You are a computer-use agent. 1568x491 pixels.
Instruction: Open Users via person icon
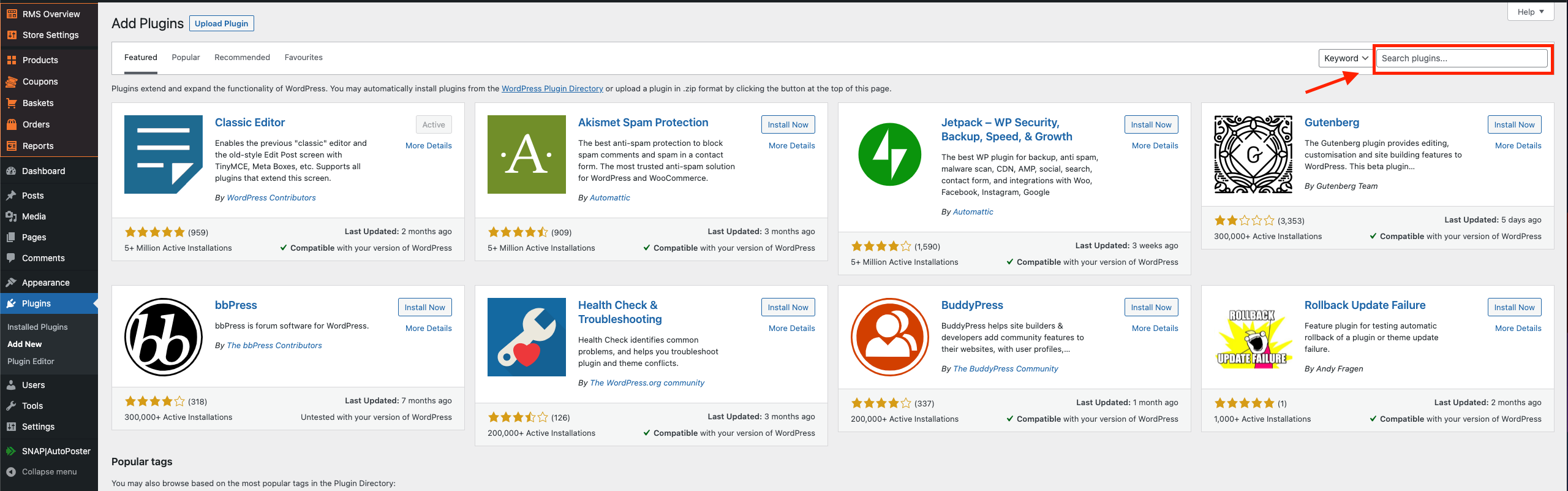pyautogui.click(x=11, y=385)
